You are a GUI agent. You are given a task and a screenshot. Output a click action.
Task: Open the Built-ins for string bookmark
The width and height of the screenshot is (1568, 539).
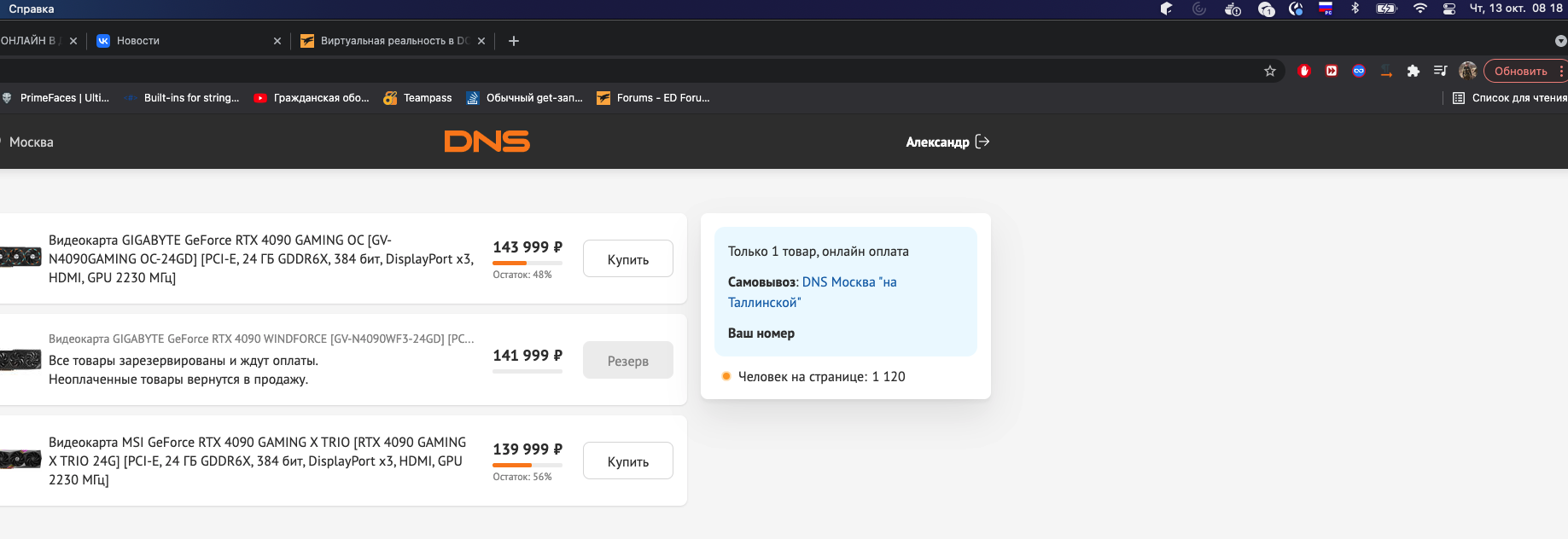(x=182, y=98)
